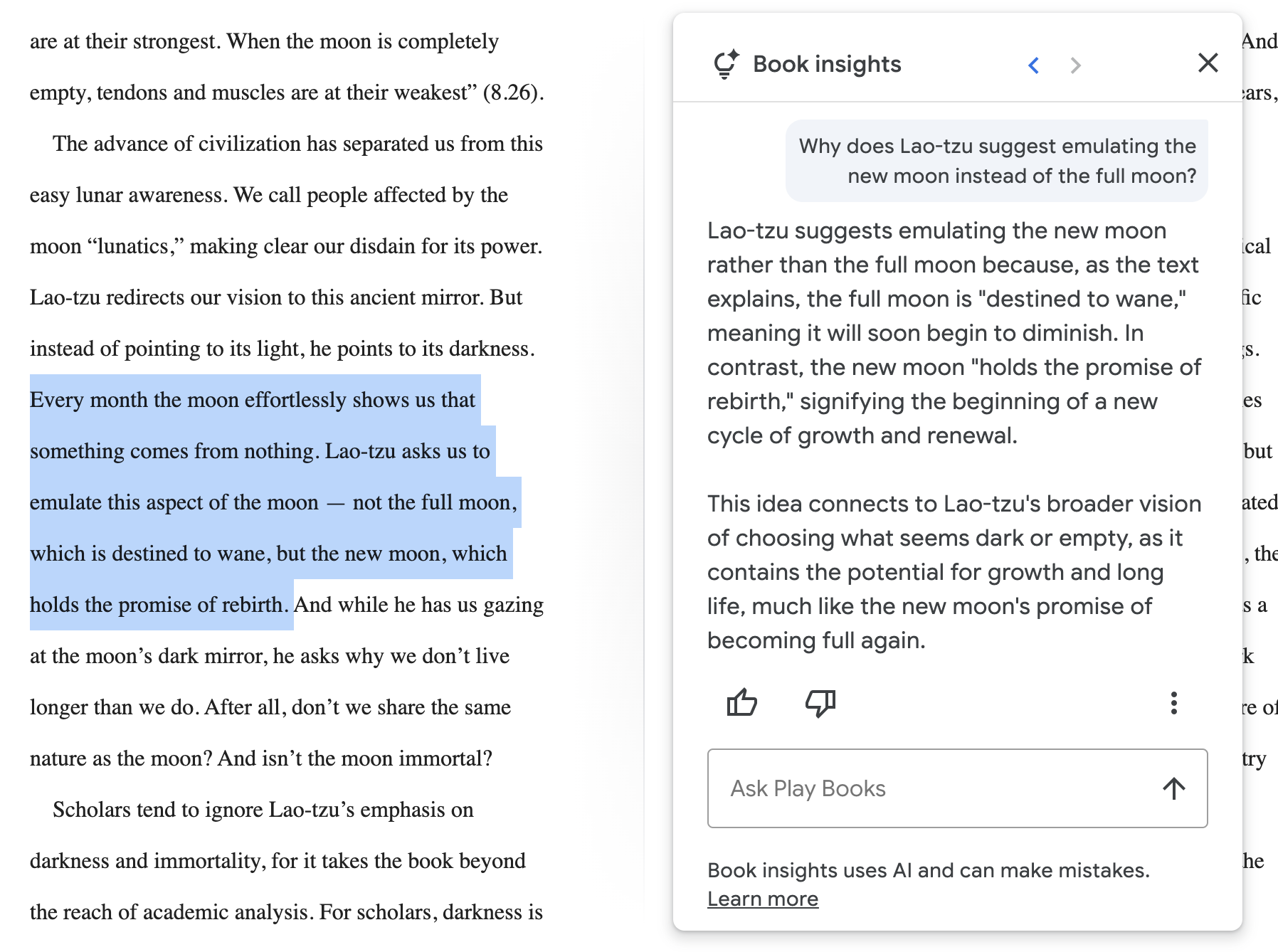Click the second paragraph starting 'This idea connects'
Viewport: 1278px width, 952px height.
(954, 572)
